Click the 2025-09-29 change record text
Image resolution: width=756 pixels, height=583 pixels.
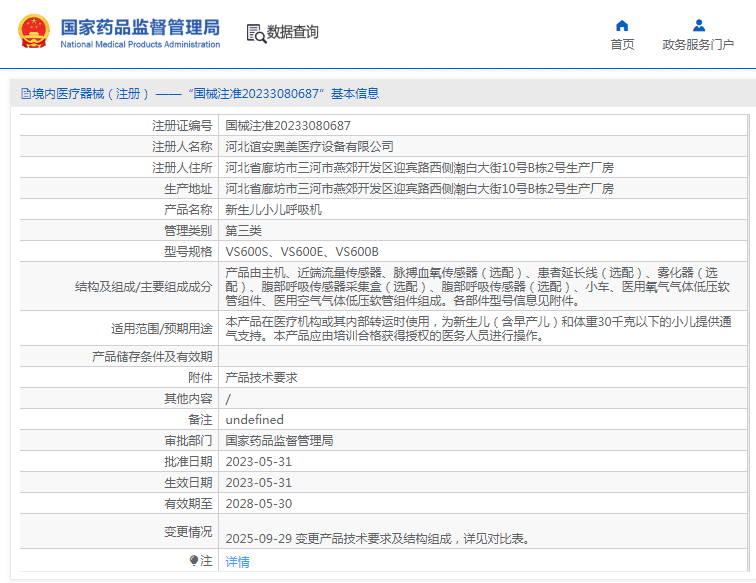point(377,539)
